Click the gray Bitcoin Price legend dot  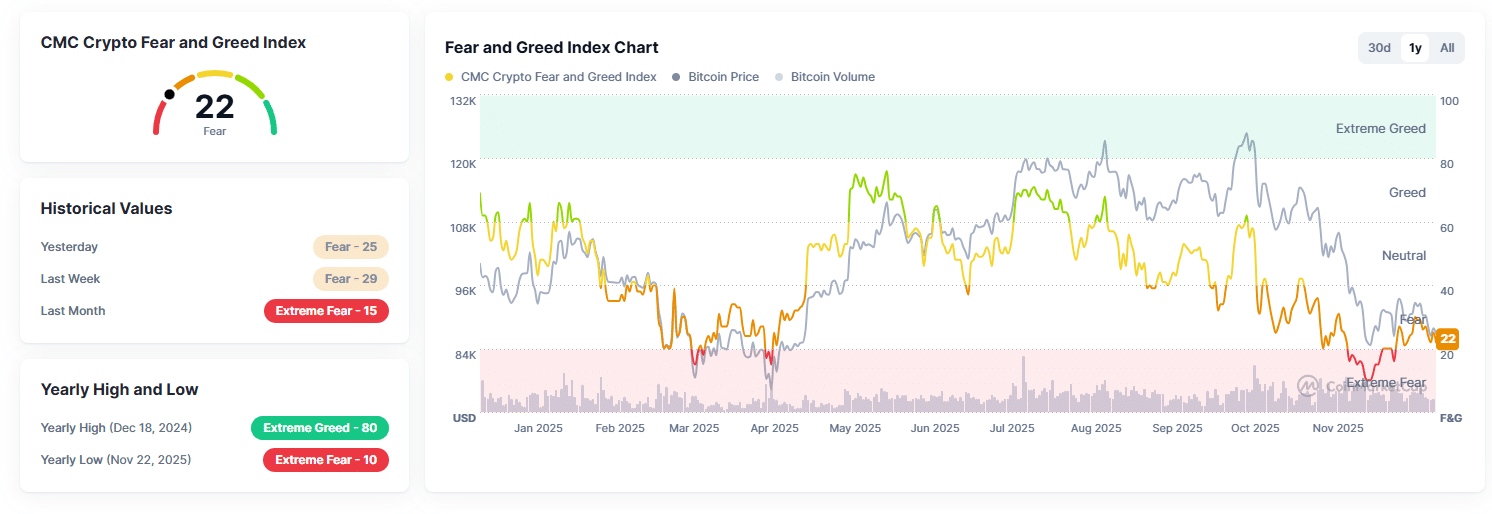(x=677, y=77)
